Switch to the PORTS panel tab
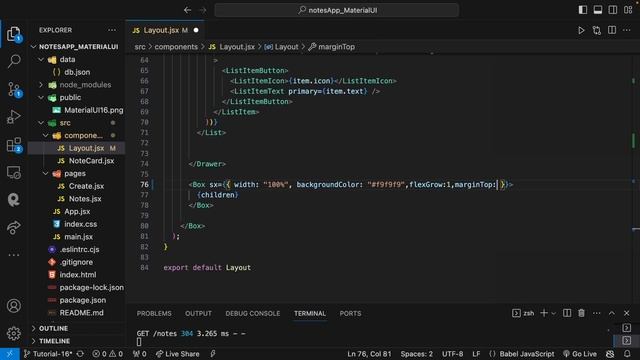 [x=350, y=313]
